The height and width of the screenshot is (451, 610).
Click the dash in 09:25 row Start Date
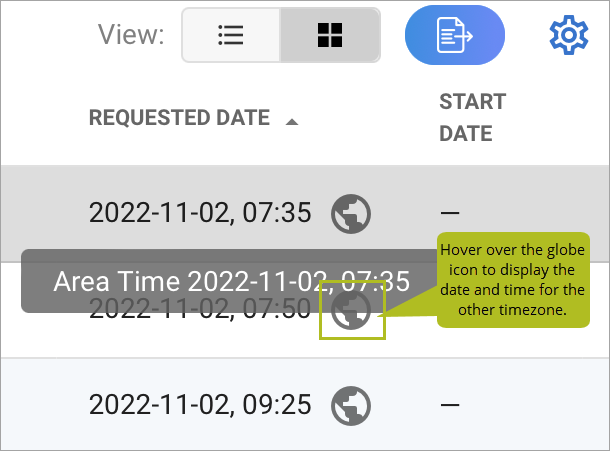pyautogui.click(x=450, y=405)
